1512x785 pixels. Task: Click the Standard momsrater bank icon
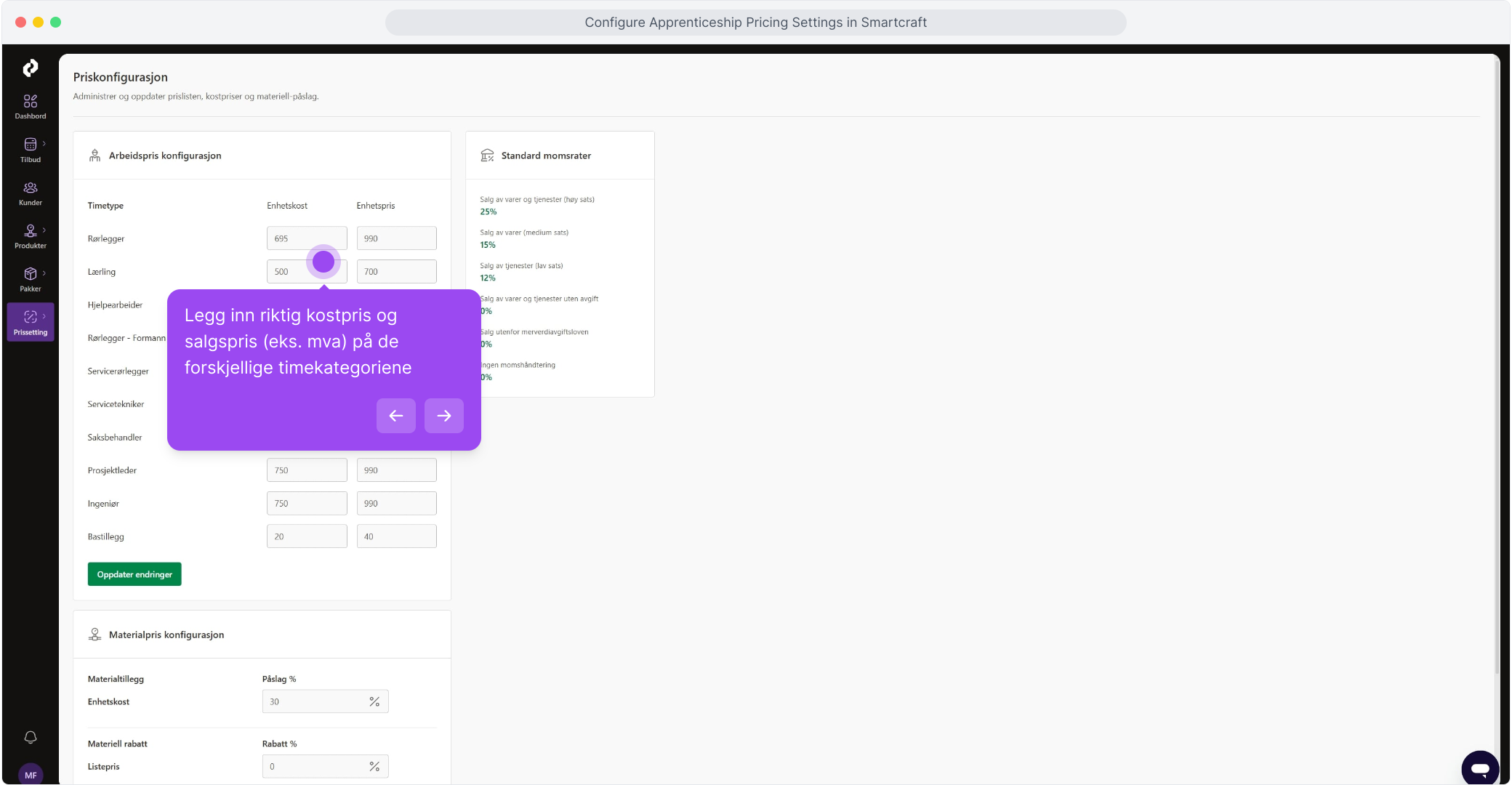coord(487,156)
